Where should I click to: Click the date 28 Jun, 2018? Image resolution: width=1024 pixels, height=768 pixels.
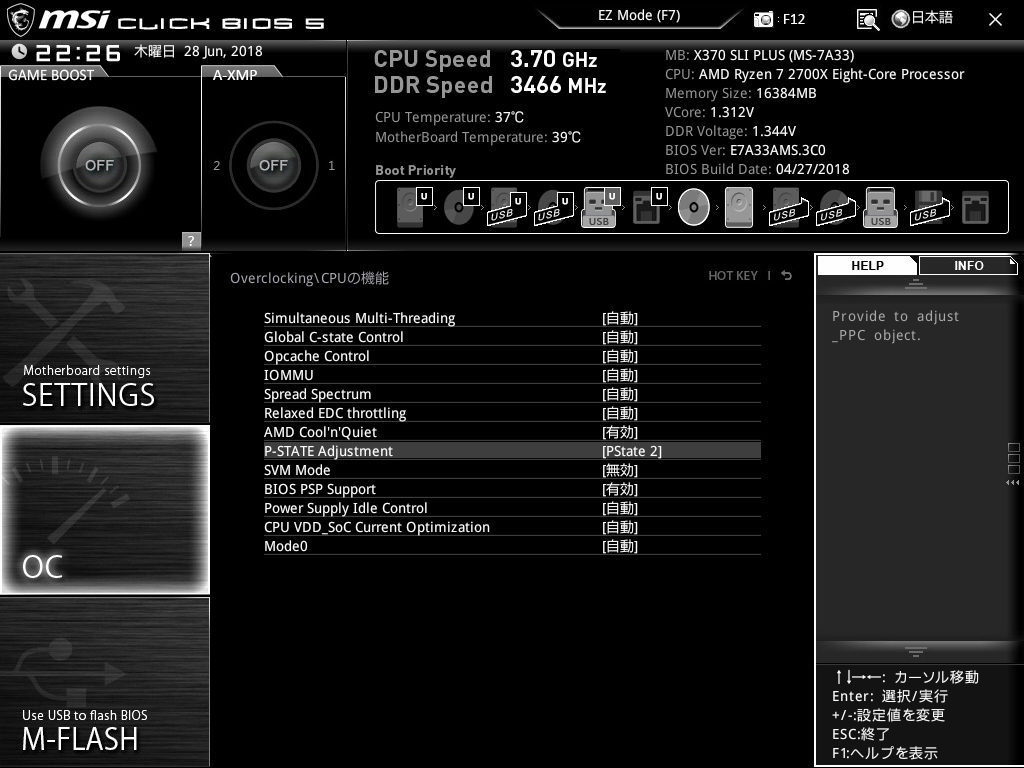point(223,51)
